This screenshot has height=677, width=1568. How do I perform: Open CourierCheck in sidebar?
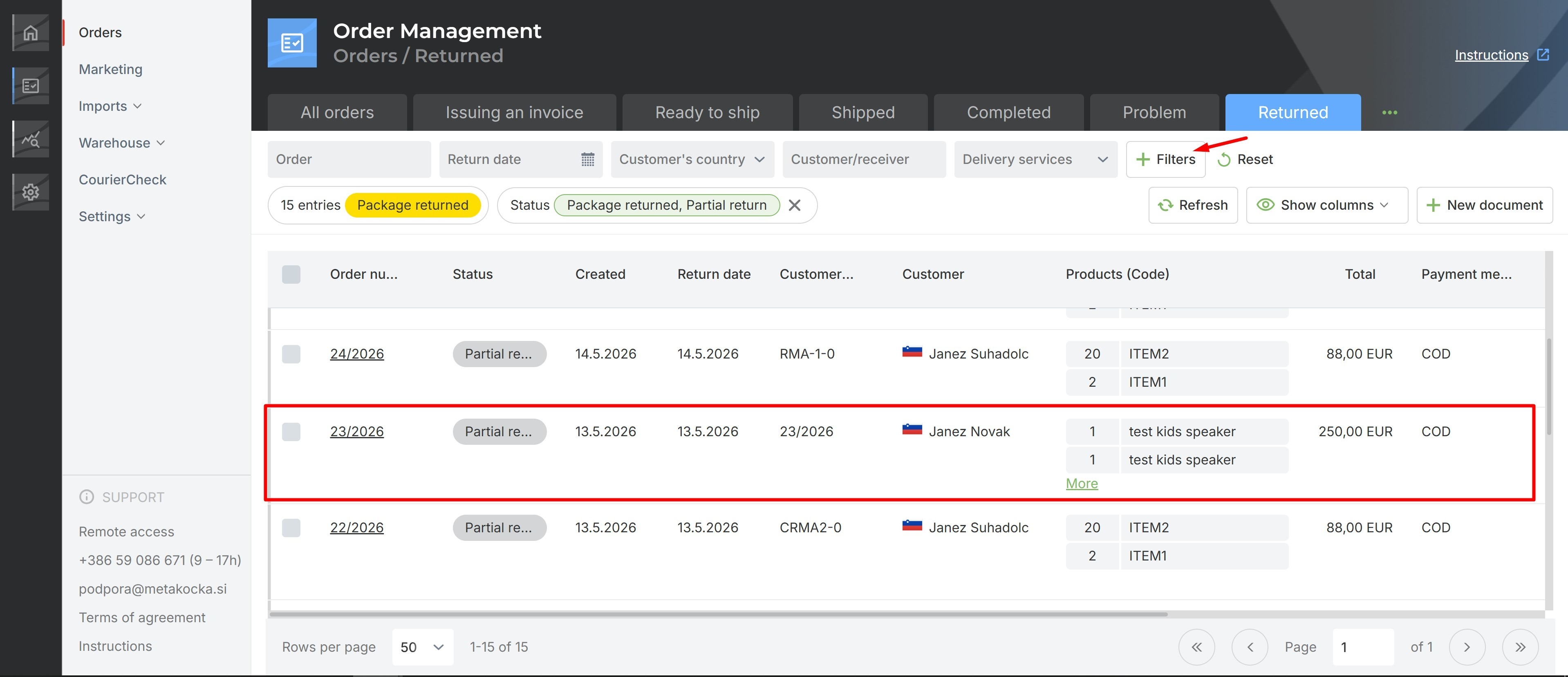[x=122, y=179]
